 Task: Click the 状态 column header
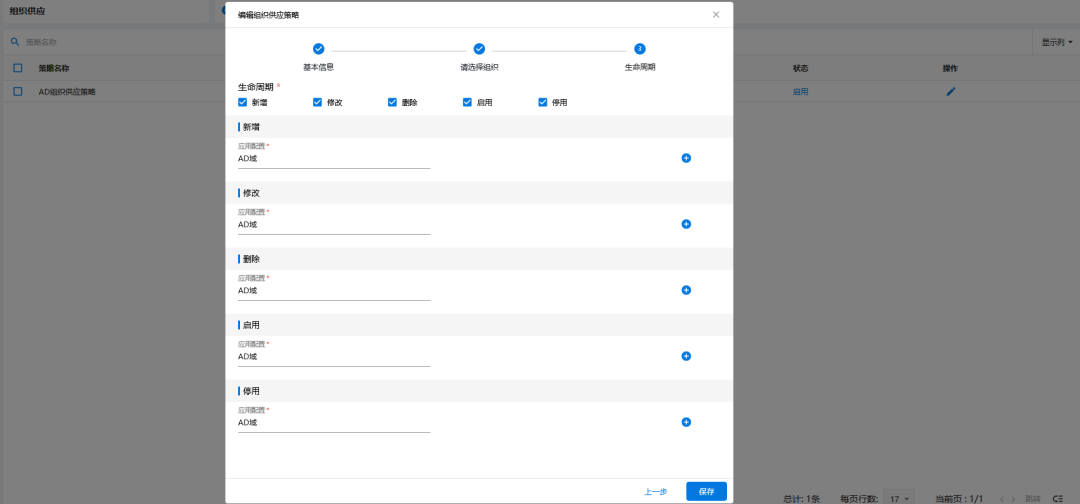tap(800, 68)
